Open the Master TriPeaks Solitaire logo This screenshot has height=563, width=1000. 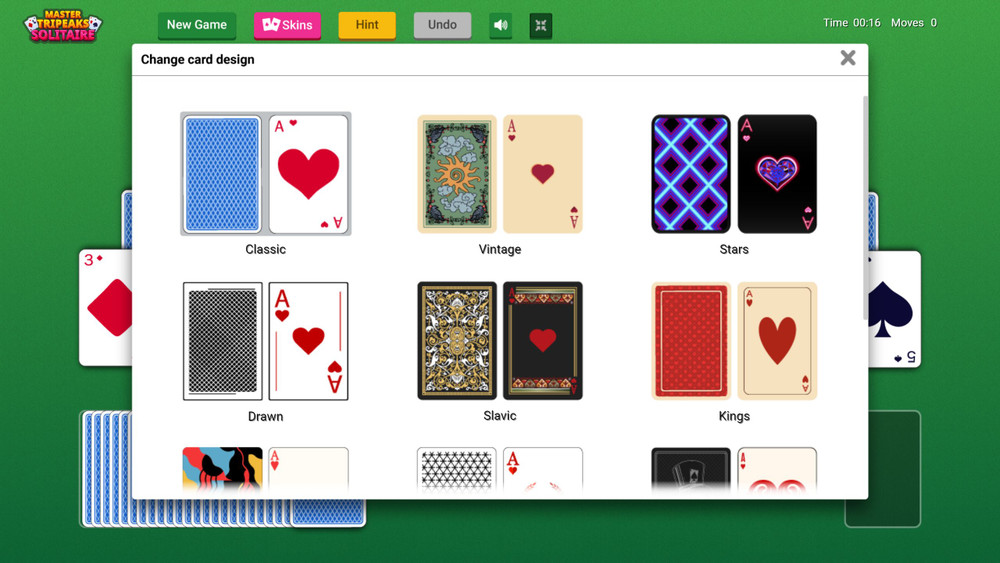[x=63, y=26]
